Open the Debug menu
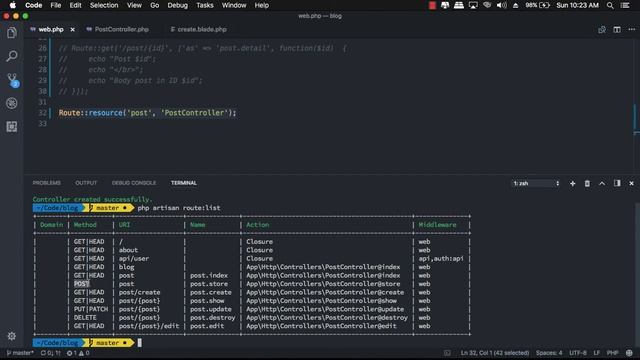This screenshot has width=640, height=360. click(x=178, y=5)
